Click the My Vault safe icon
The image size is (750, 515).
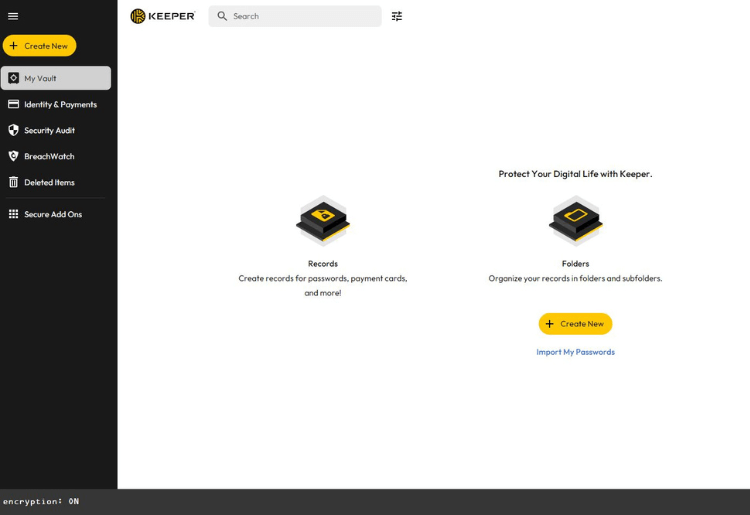pos(14,78)
